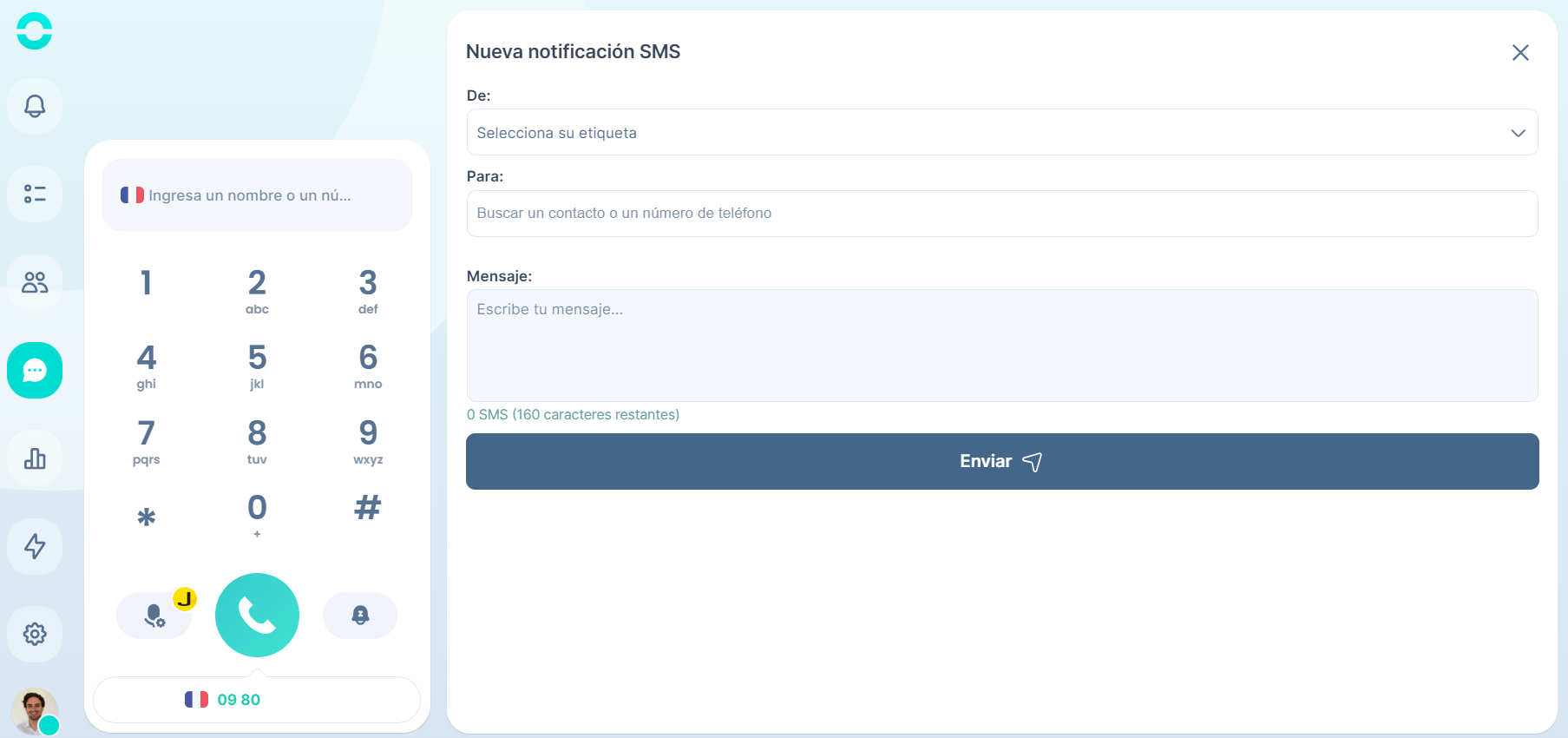Tap keypad digit 4 ghi
Image resolution: width=1568 pixels, height=738 pixels.
click(x=147, y=366)
